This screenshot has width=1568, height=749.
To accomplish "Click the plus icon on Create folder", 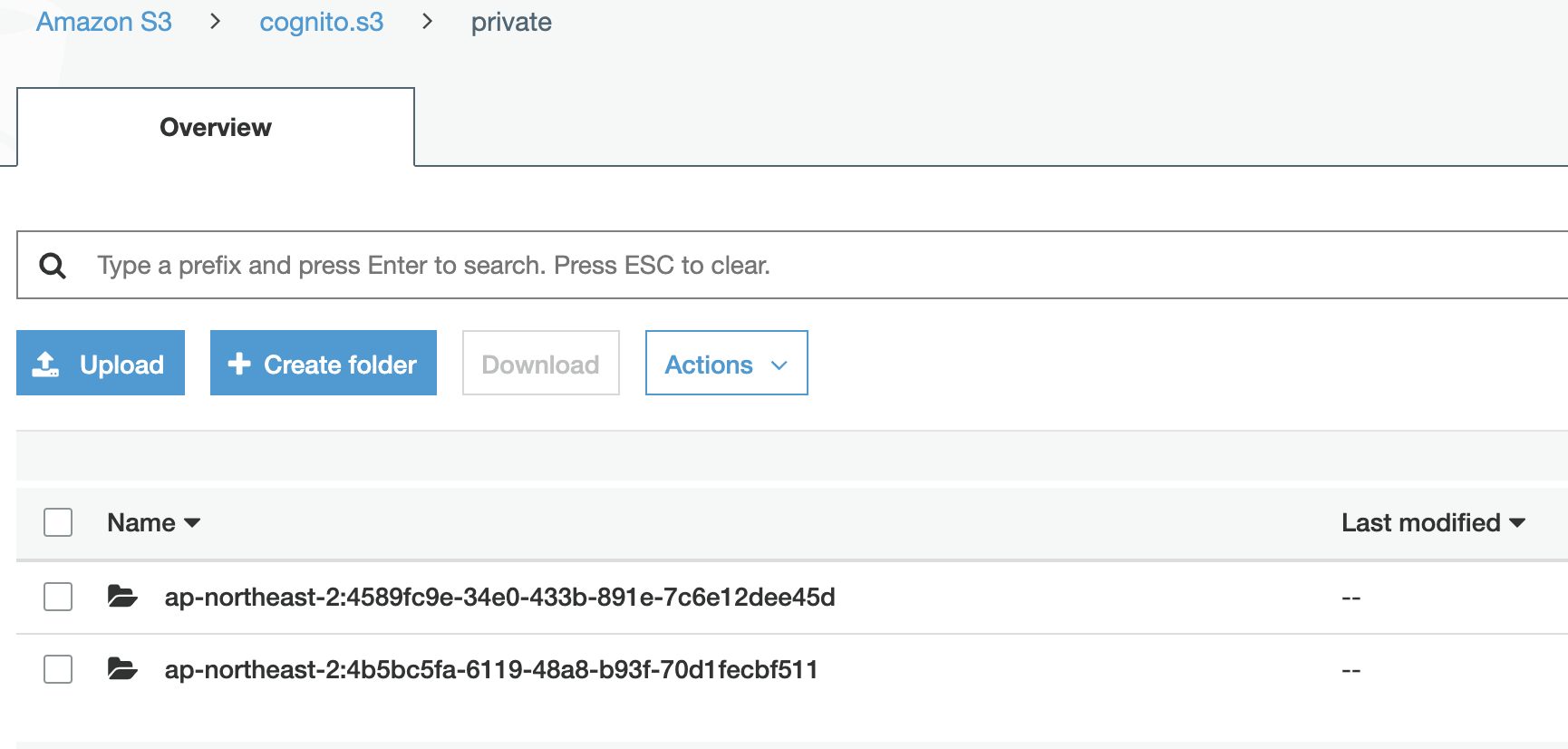I will coord(239,364).
